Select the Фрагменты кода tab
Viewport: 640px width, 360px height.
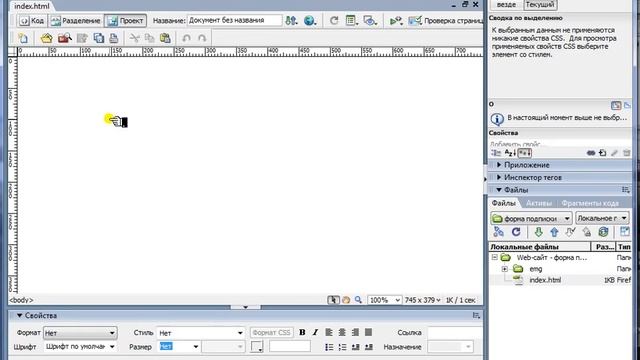pyautogui.click(x=590, y=203)
